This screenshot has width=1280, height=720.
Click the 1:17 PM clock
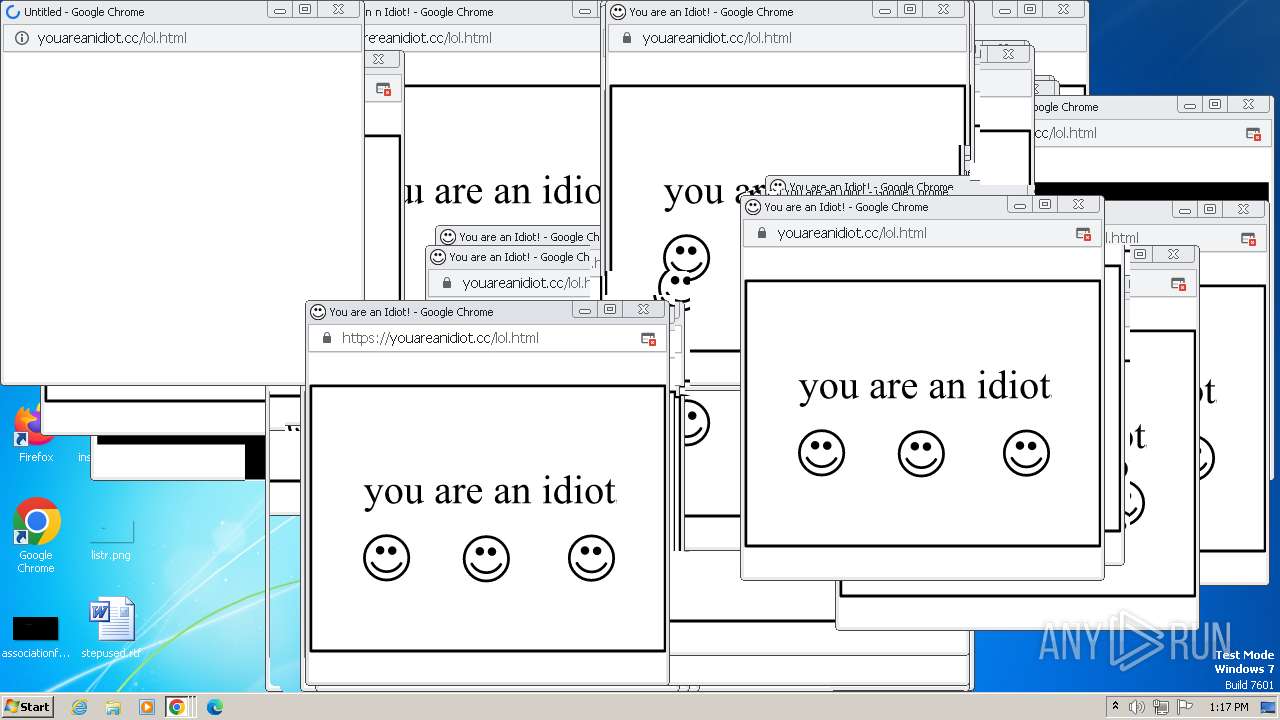point(1228,707)
